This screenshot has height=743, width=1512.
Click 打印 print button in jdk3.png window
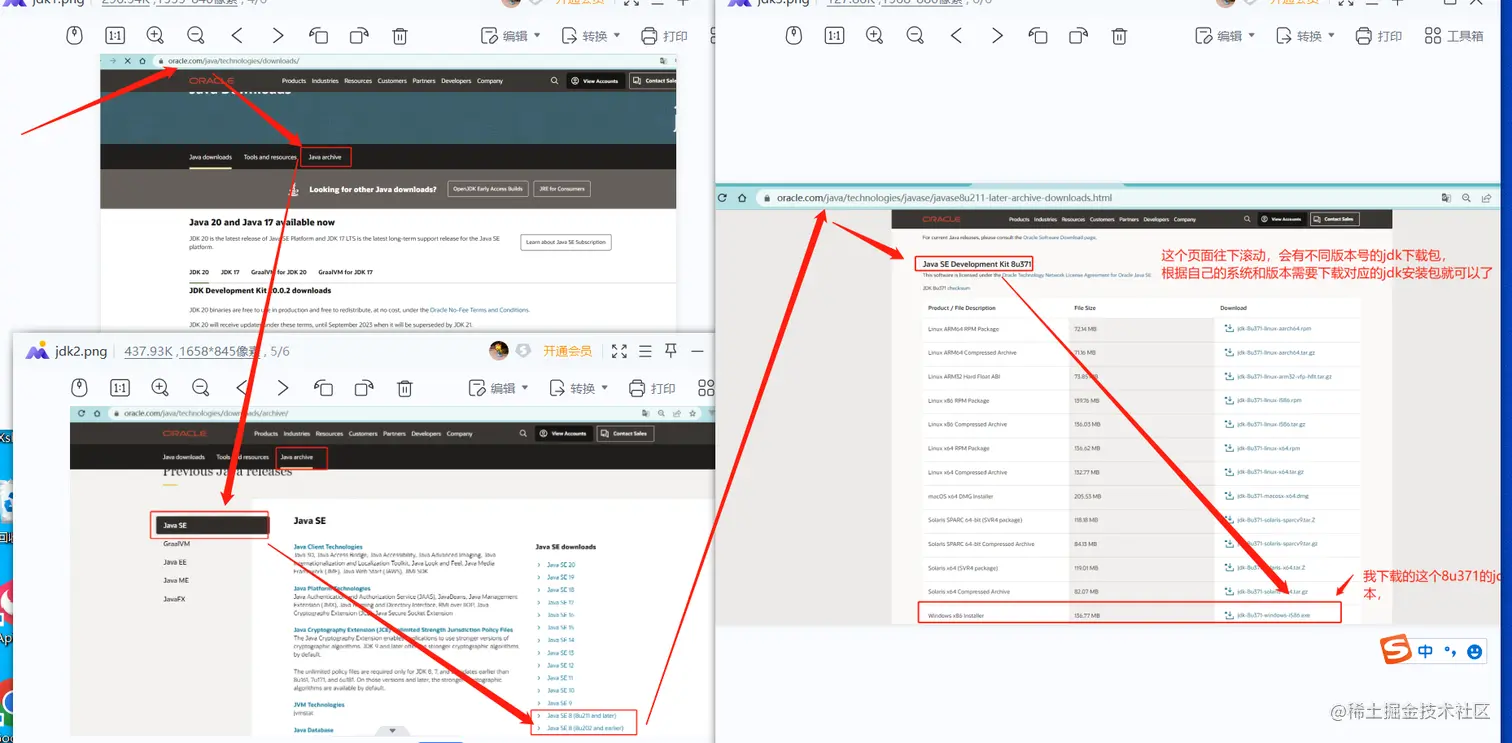tap(1379, 36)
